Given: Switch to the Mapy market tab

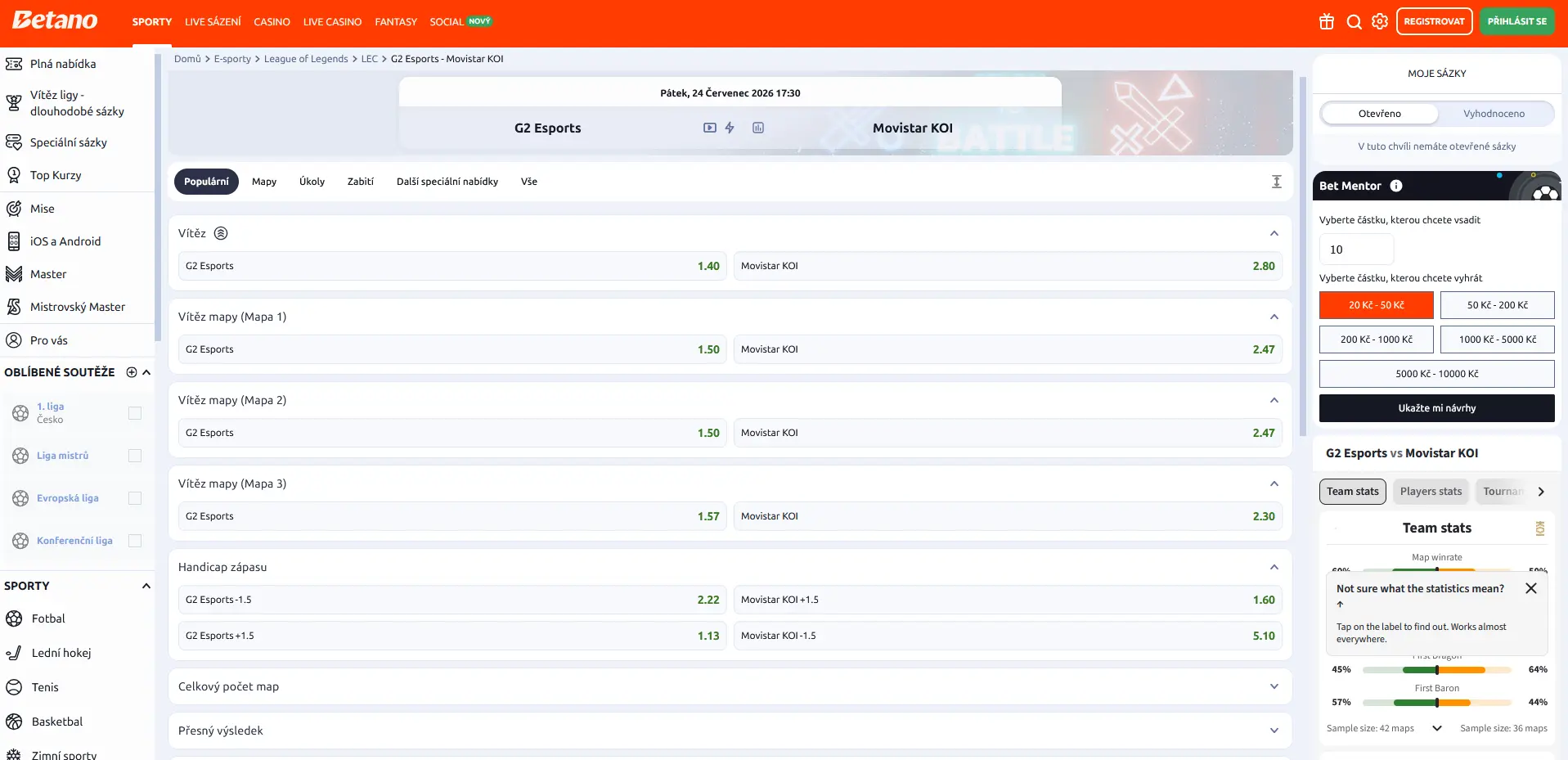Looking at the screenshot, I should tap(264, 182).
